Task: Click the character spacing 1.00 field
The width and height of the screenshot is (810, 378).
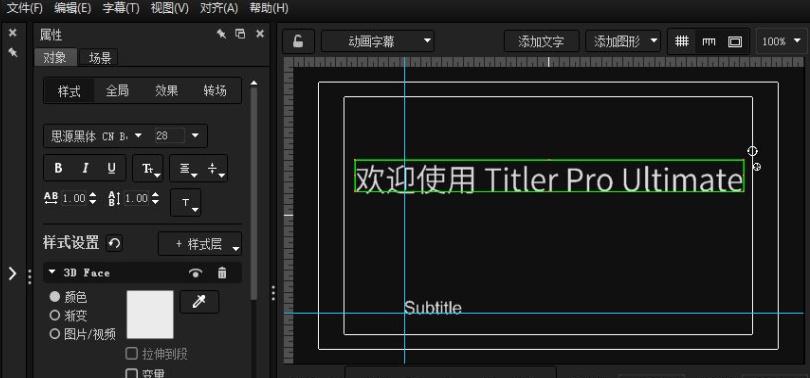Action: pos(74,198)
